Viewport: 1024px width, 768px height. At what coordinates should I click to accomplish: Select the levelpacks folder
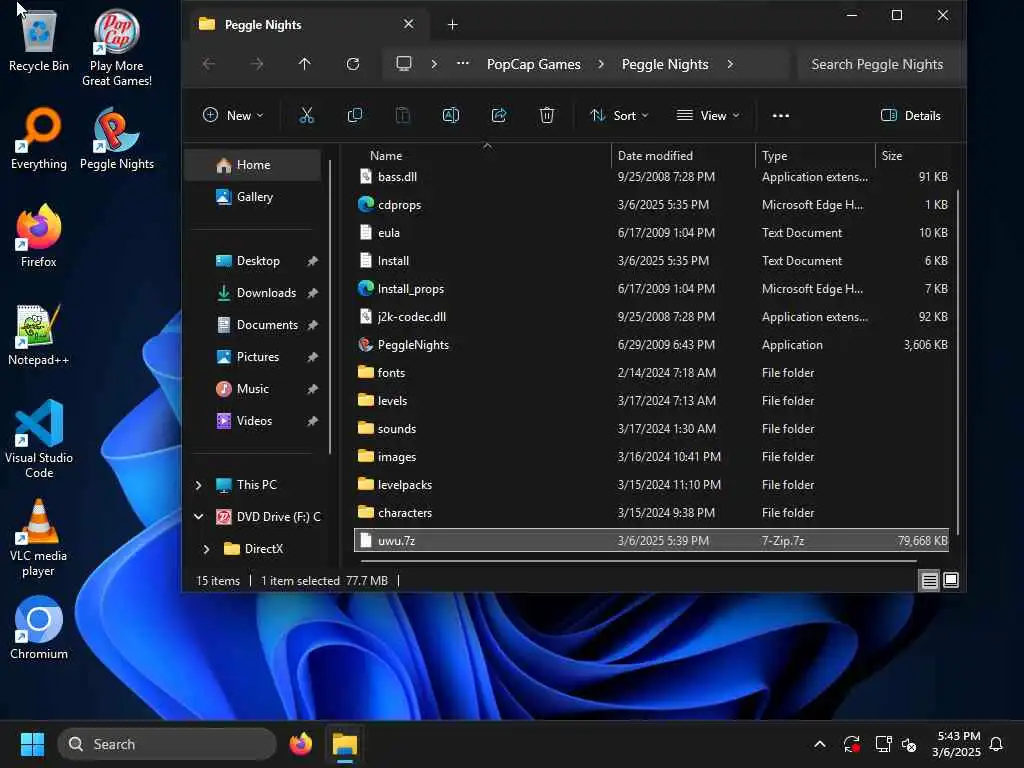(x=651, y=485)
